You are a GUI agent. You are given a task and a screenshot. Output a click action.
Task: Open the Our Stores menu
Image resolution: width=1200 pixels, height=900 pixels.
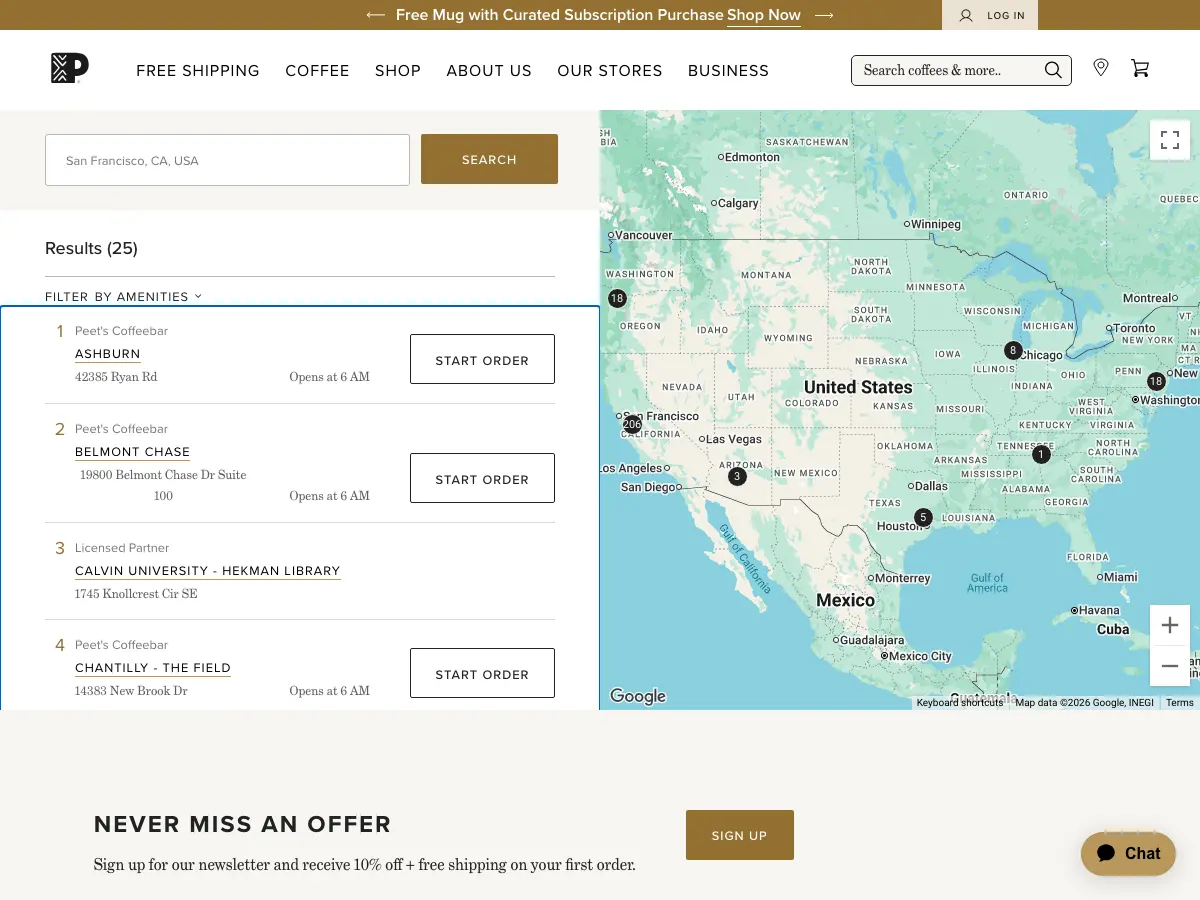coord(610,71)
